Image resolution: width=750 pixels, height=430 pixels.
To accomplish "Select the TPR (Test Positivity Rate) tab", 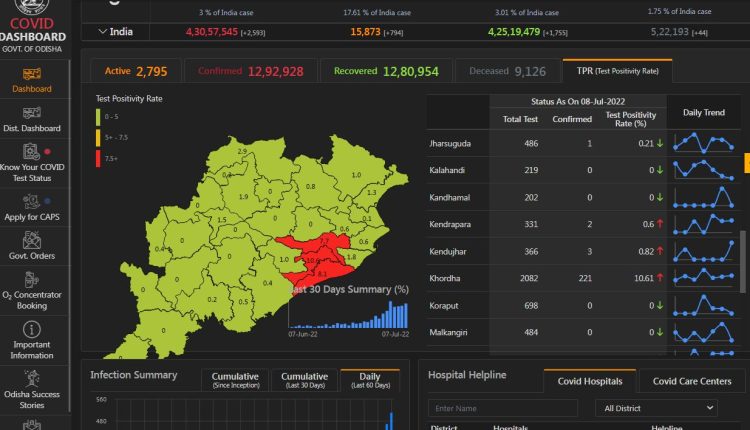I will (x=616, y=72).
